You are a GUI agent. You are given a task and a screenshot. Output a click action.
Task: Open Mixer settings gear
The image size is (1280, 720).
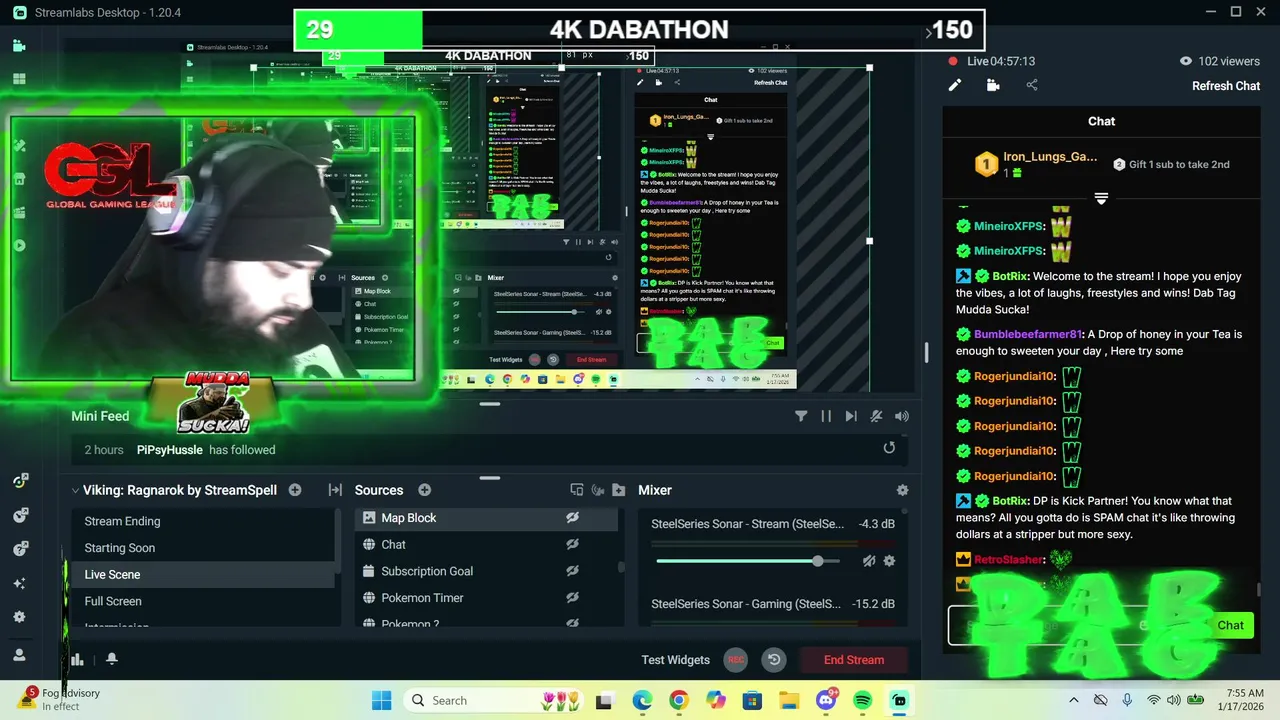902,490
